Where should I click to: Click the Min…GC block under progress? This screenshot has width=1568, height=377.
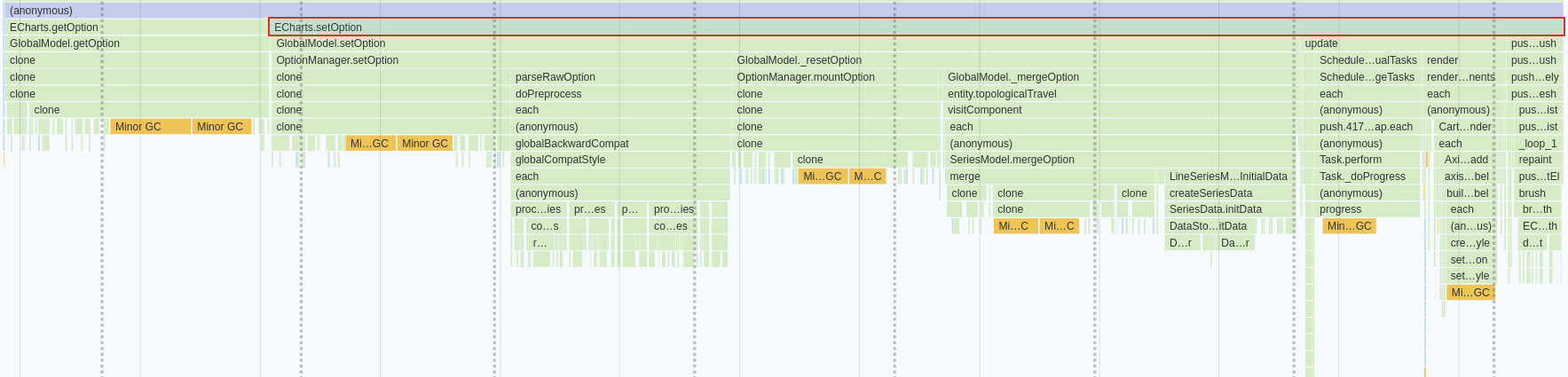point(1349,226)
